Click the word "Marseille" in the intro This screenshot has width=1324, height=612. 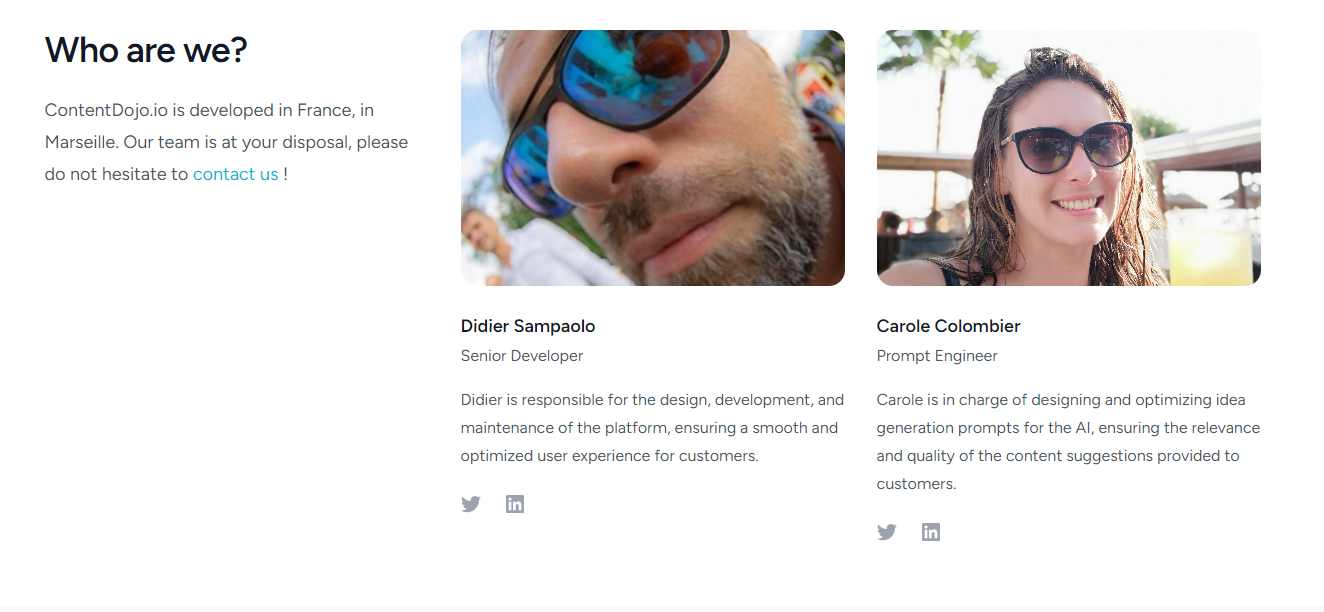pyautogui.click(x=80, y=142)
